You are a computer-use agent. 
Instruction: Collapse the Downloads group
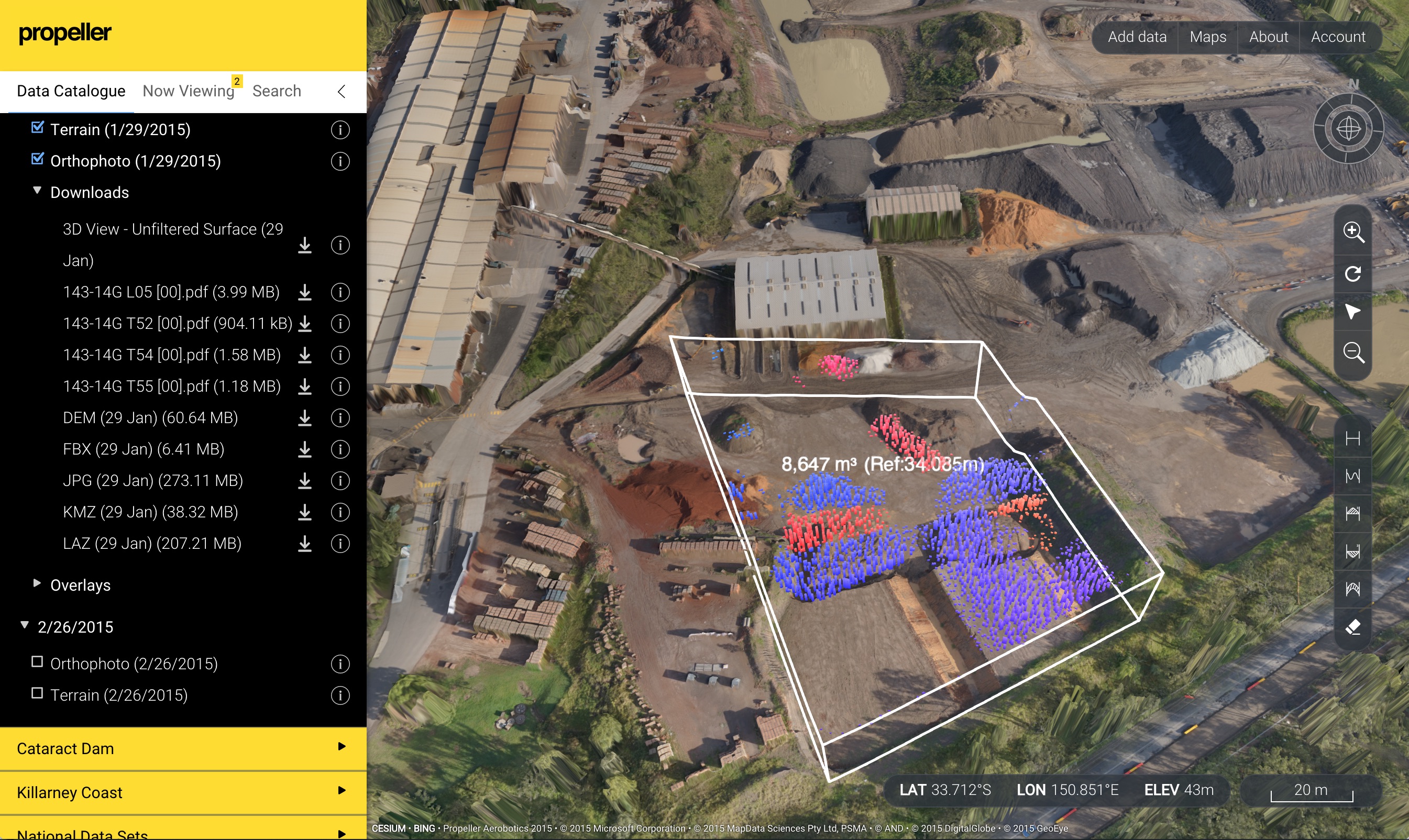(x=37, y=191)
